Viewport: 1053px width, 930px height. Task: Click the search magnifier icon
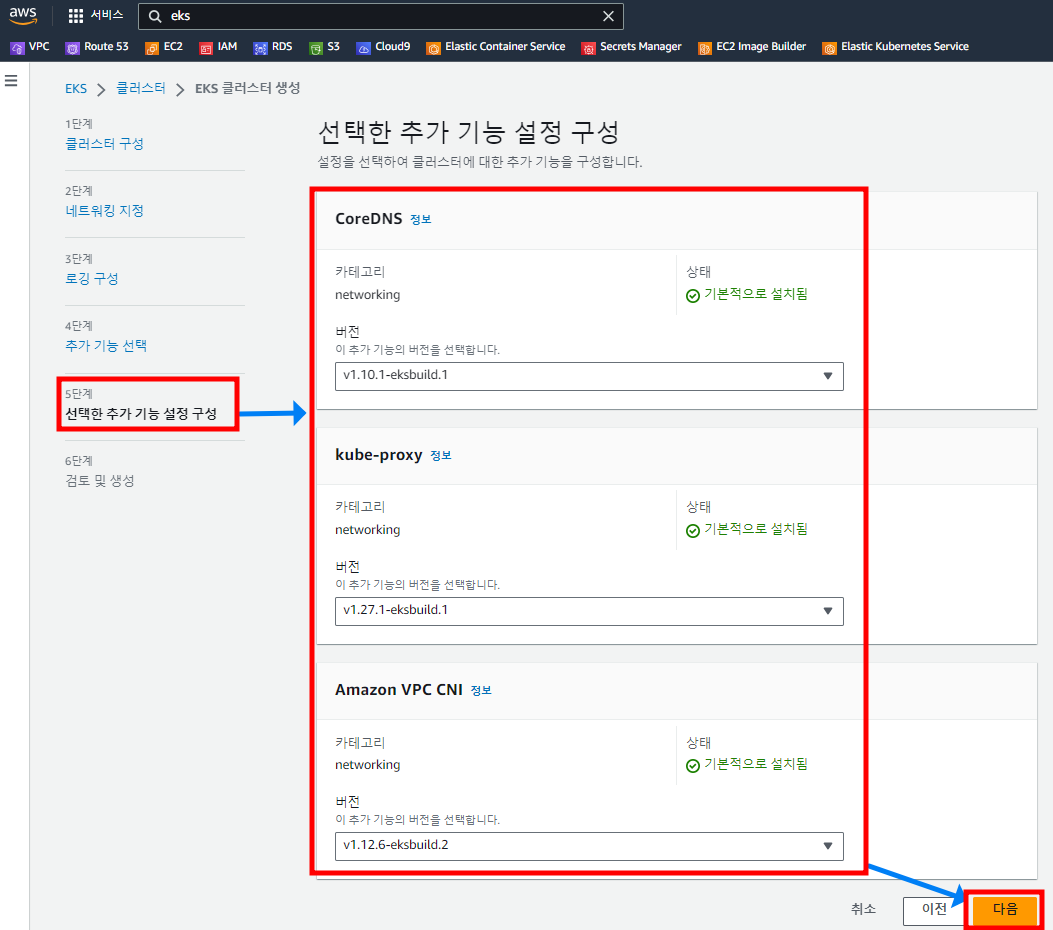coord(155,16)
